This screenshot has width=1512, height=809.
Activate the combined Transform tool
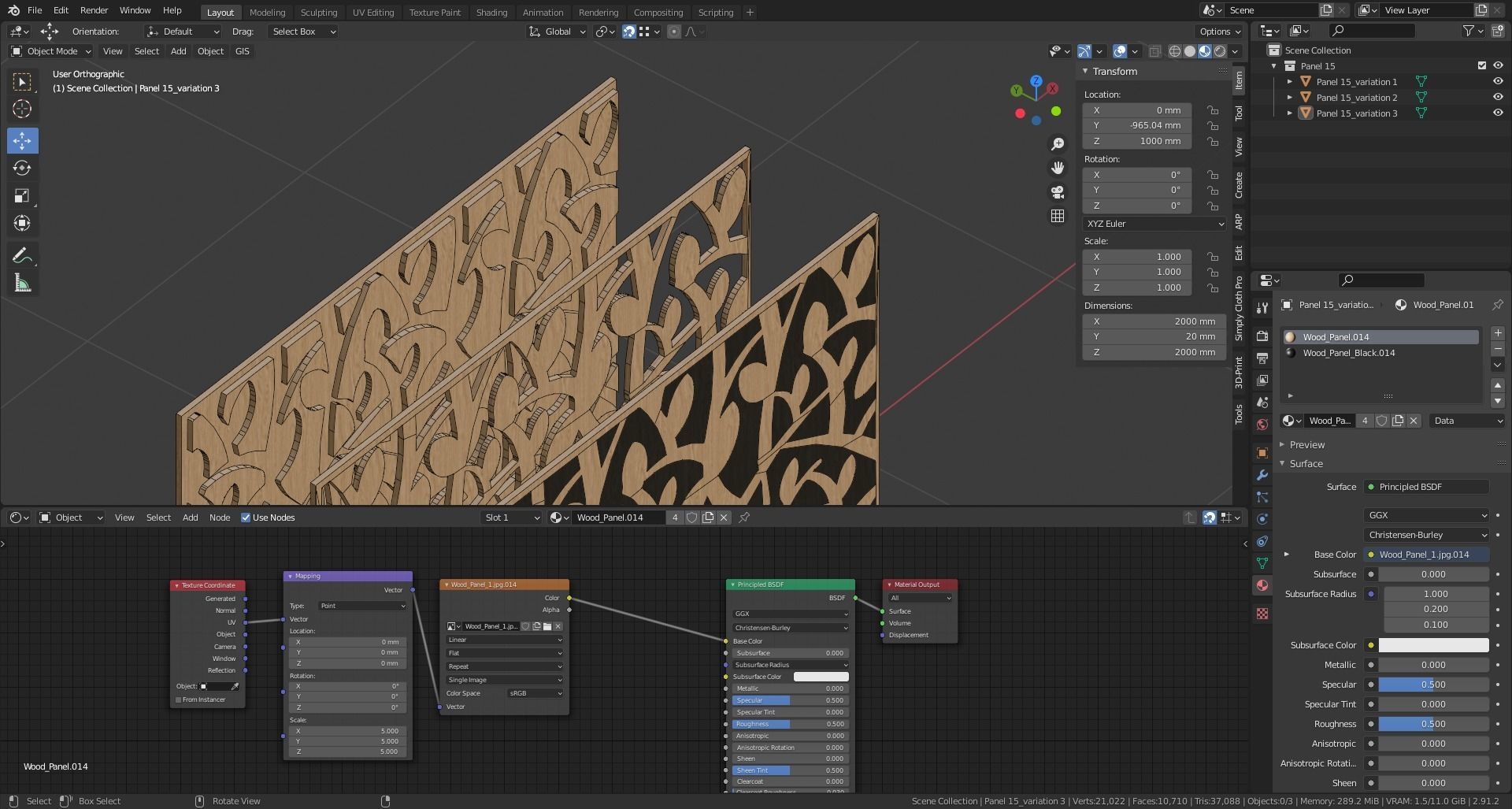coord(22,223)
